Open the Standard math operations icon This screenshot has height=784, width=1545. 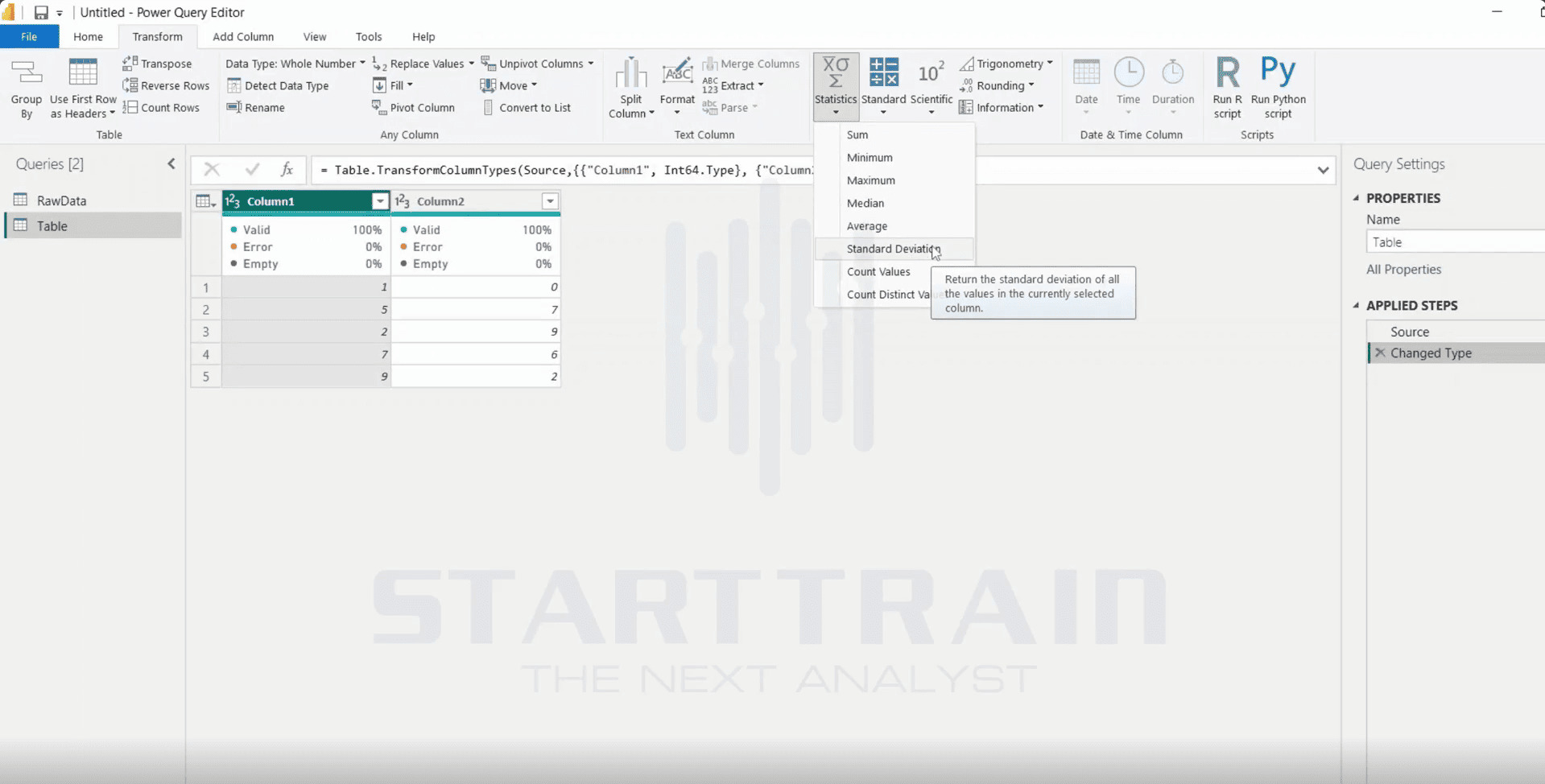pos(883,87)
